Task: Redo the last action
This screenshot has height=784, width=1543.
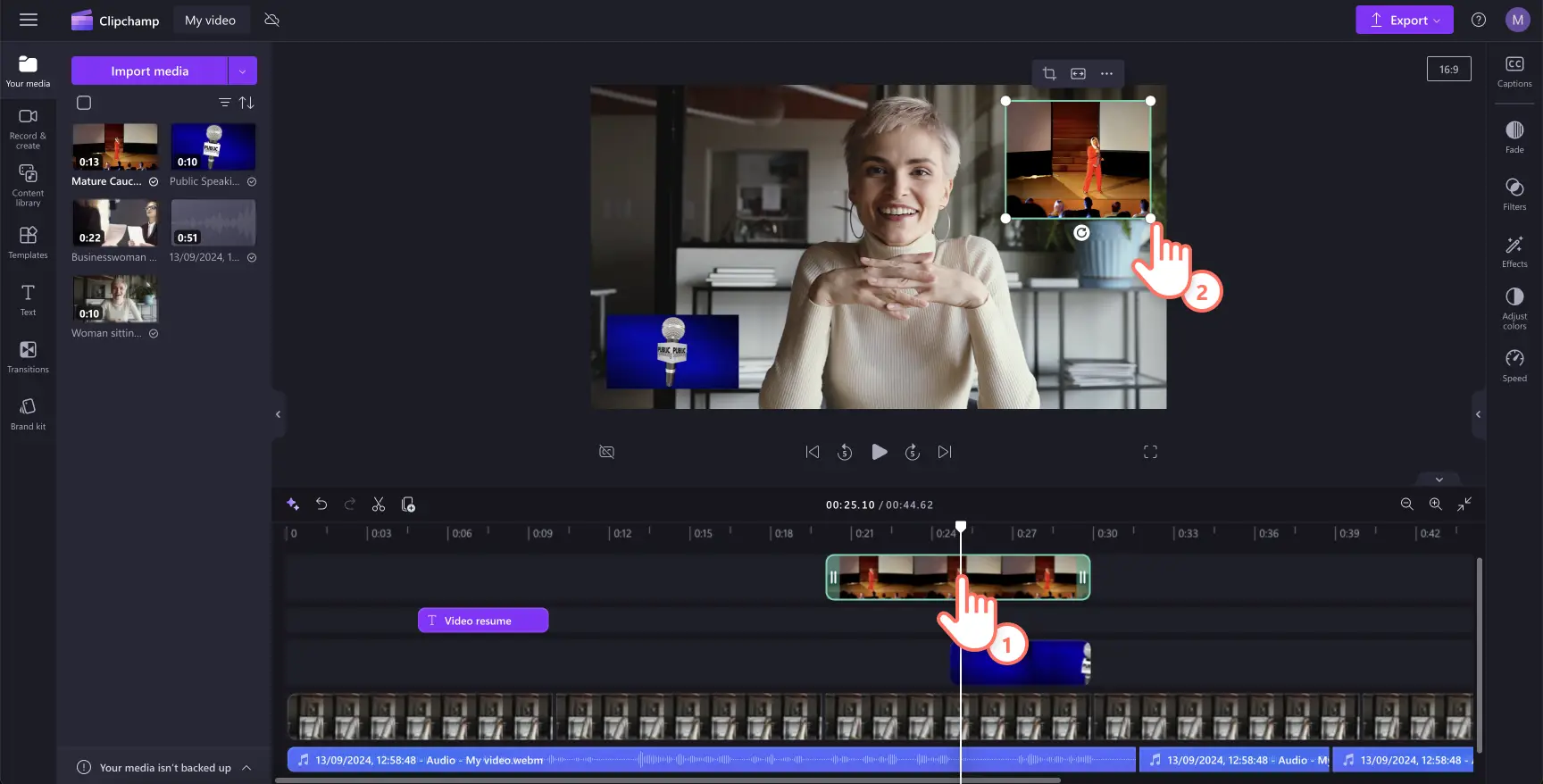Action: pyautogui.click(x=350, y=505)
